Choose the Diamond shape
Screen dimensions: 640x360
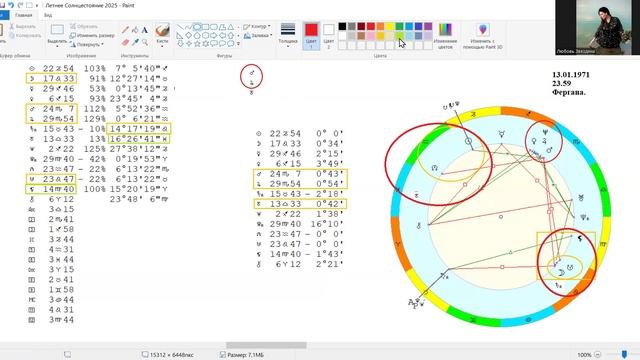click(x=189, y=36)
